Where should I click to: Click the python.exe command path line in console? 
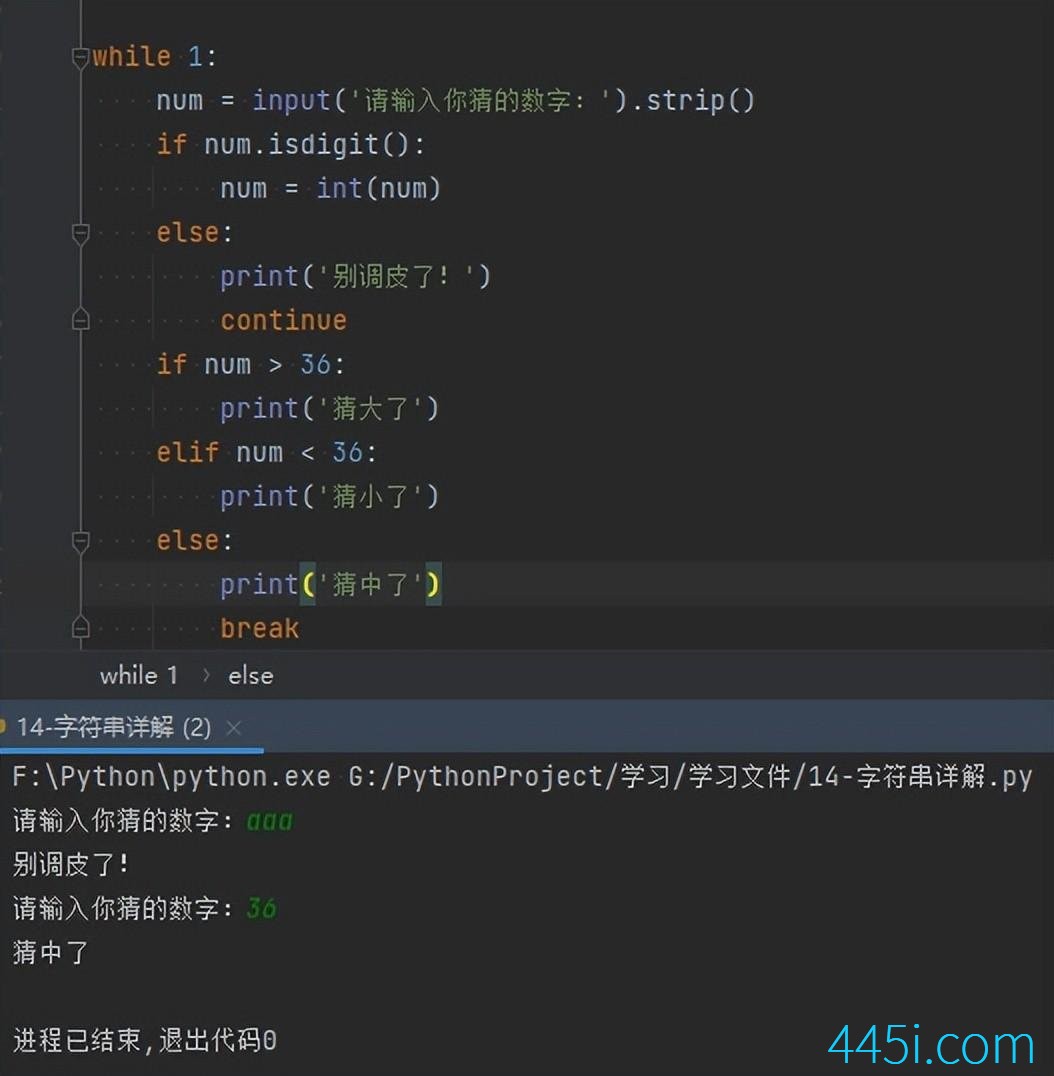click(522, 777)
